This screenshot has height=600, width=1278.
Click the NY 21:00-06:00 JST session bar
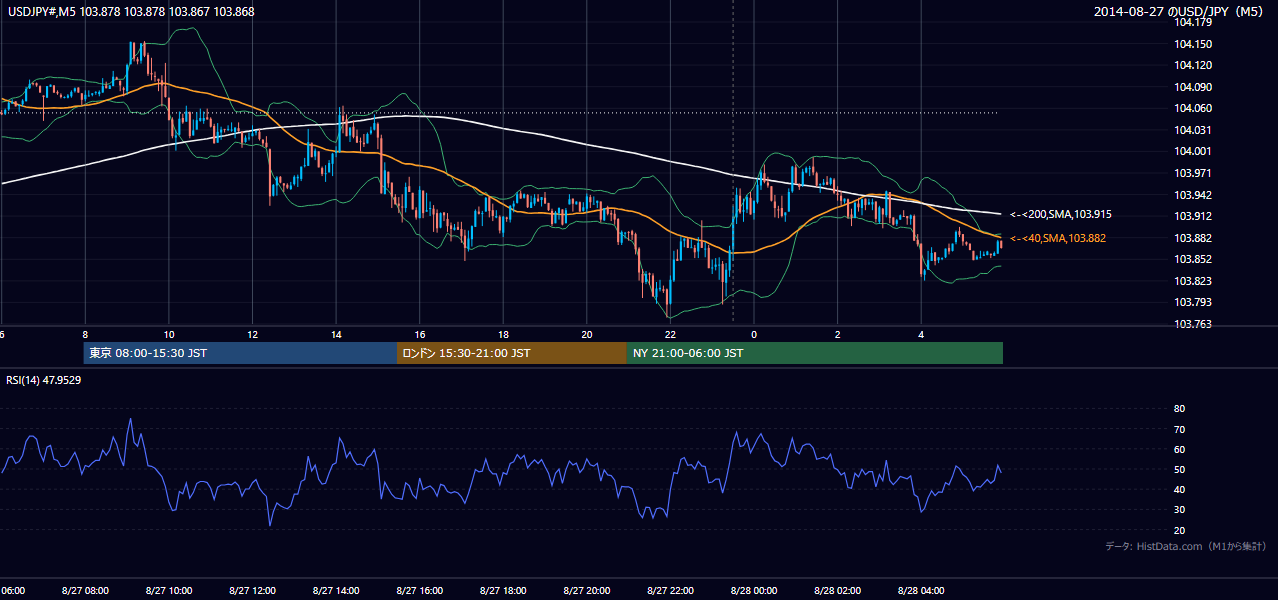point(815,353)
